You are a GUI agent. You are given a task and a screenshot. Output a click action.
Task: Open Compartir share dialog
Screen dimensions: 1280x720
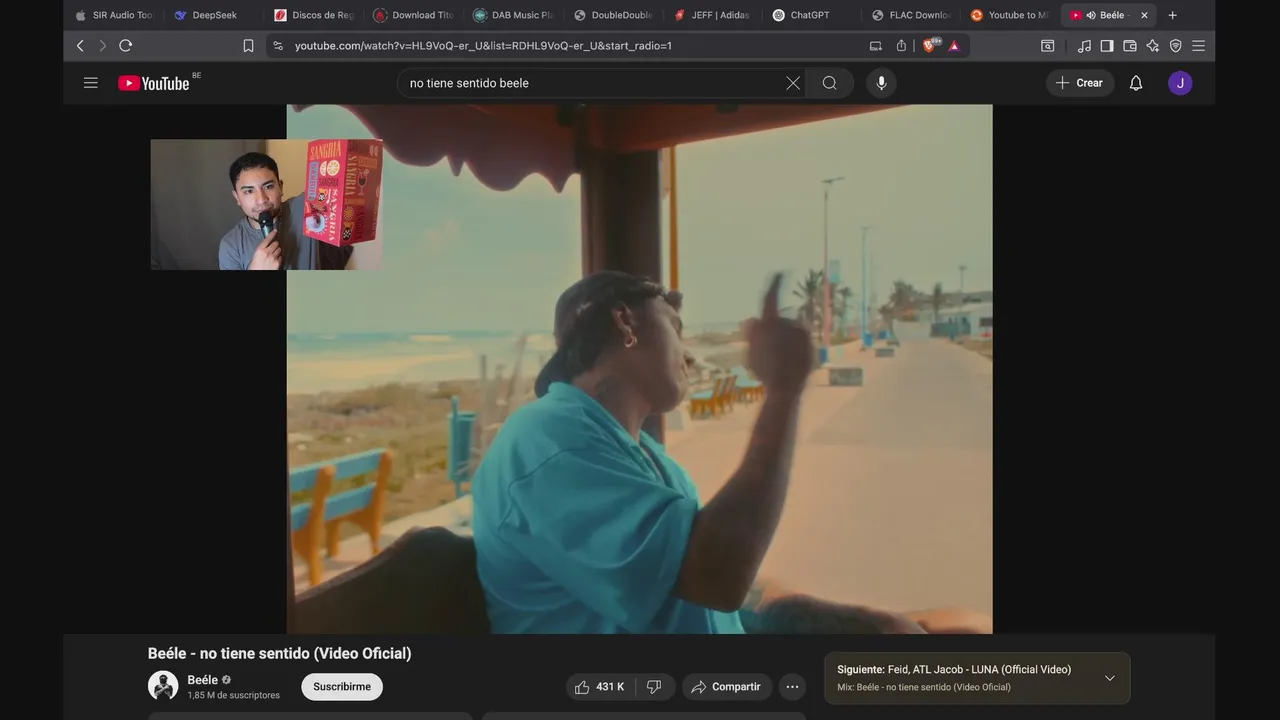(x=727, y=687)
